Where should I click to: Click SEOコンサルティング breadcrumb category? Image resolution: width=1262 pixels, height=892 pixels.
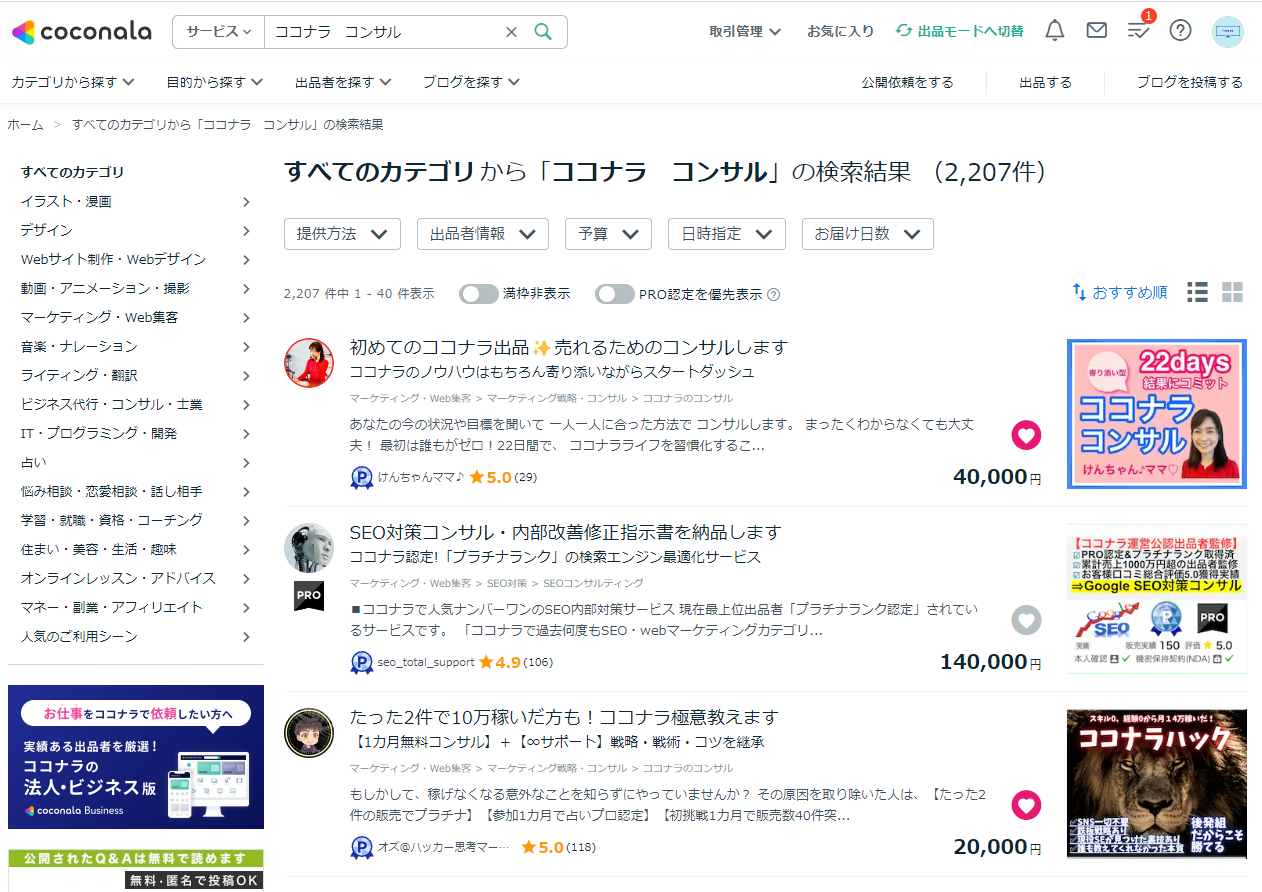[x=593, y=583]
